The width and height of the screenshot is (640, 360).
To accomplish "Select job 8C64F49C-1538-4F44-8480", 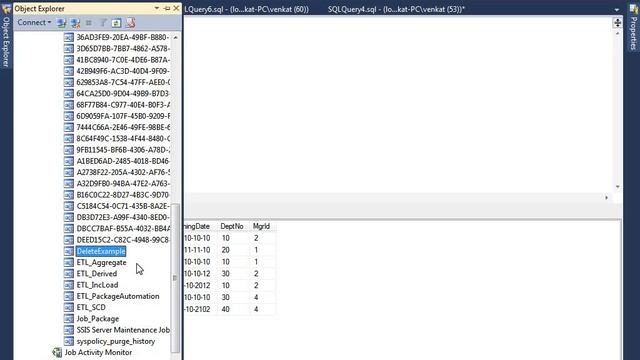I will pos(123,138).
